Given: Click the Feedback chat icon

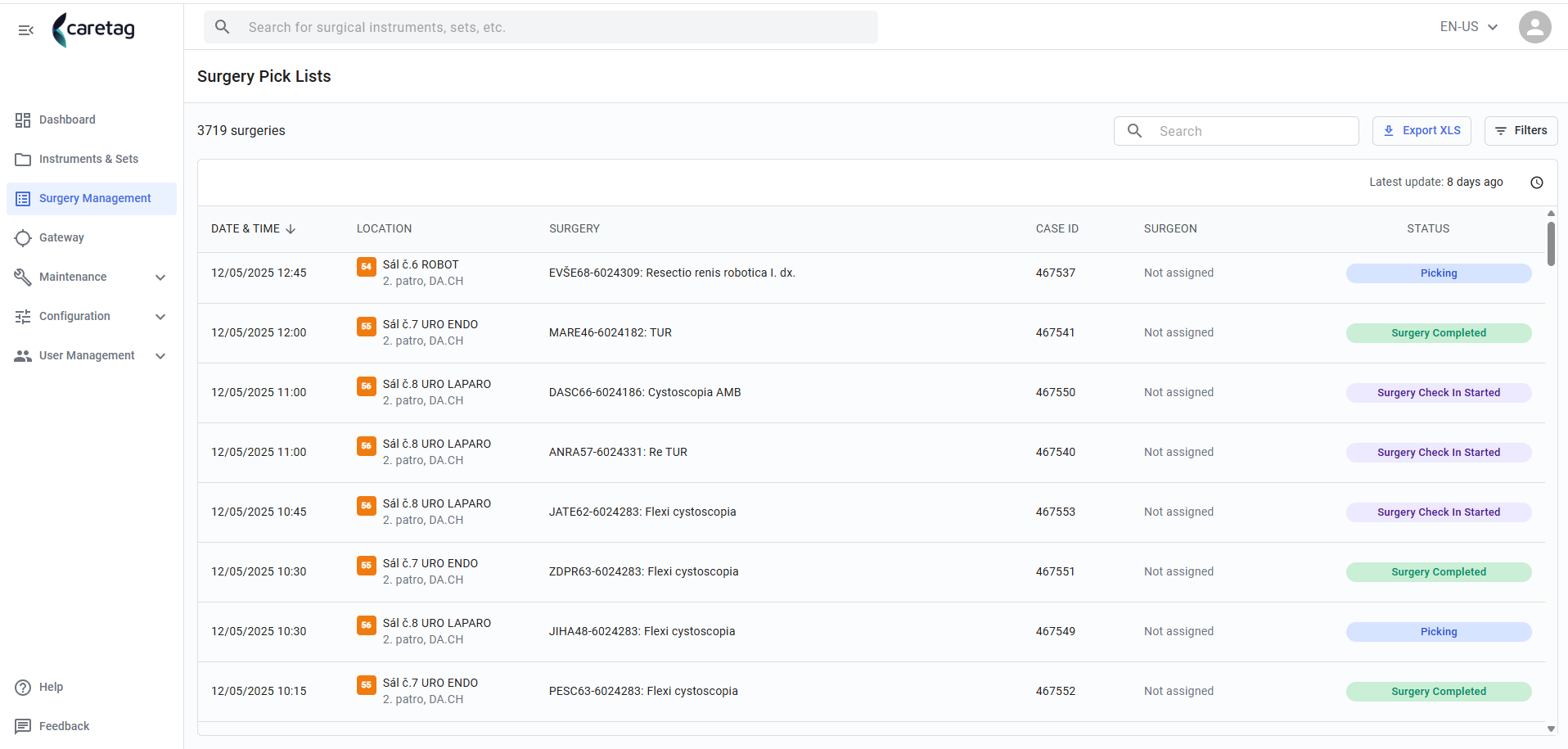Looking at the screenshot, I should [x=23, y=726].
